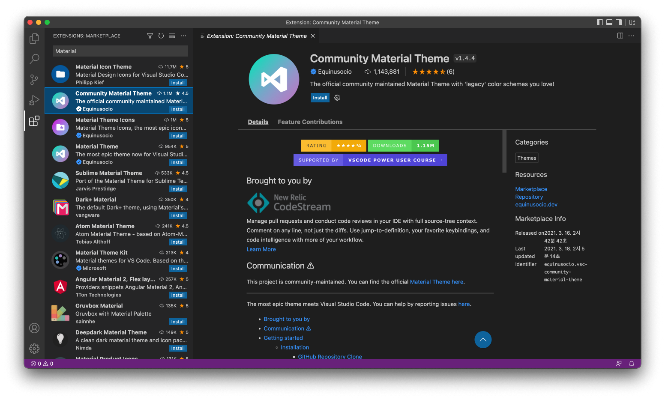Screen dimensions: 665x400
Task: Click the extension settings gear next to Install
Action: click(337, 98)
